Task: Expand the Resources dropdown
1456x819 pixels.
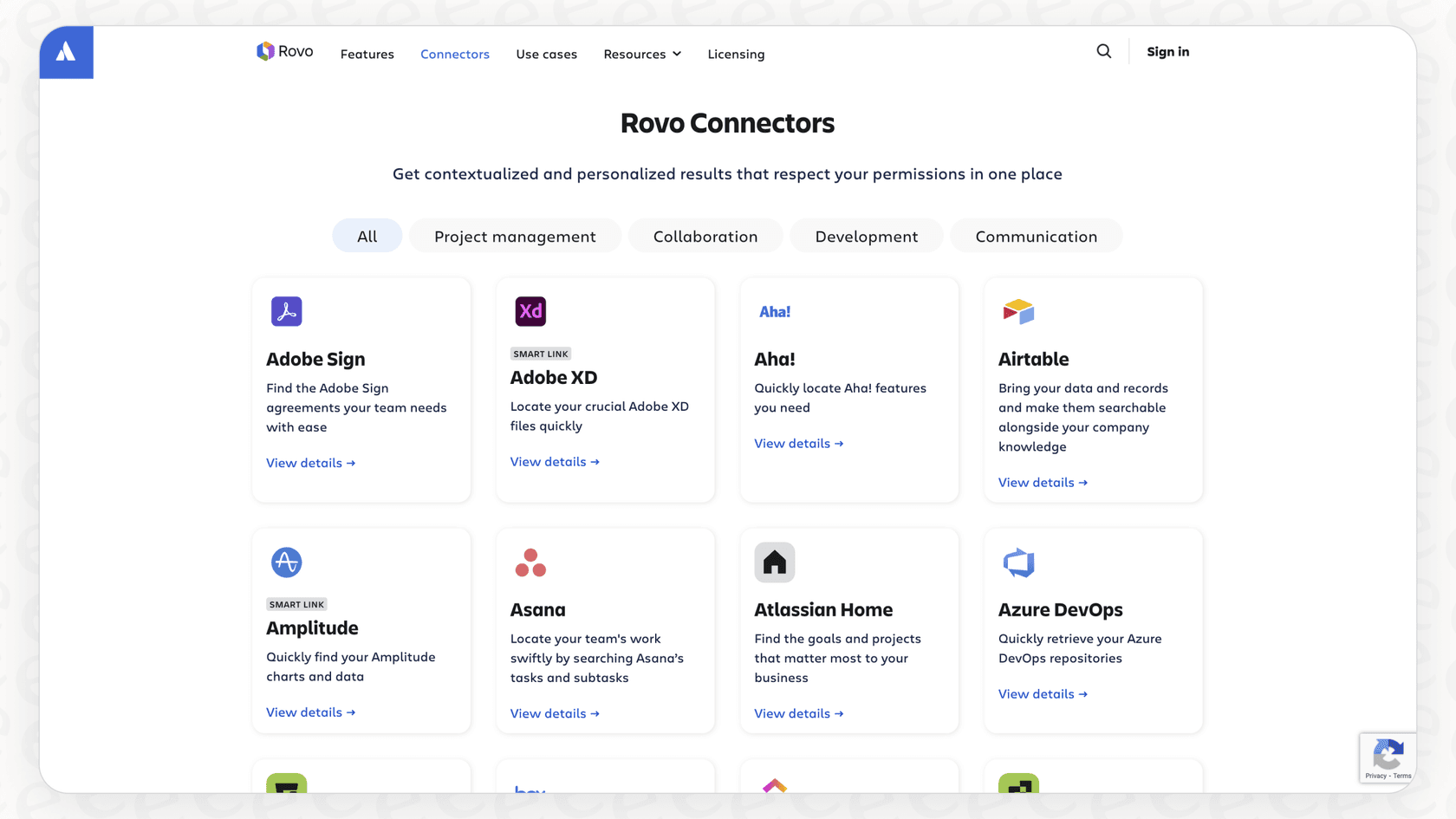Action: click(641, 54)
